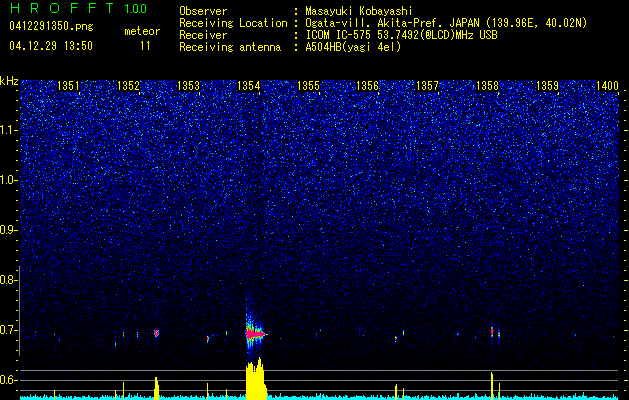Click the 1351 time axis label
This screenshot has height=400, width=629.
tap(68, 86)
